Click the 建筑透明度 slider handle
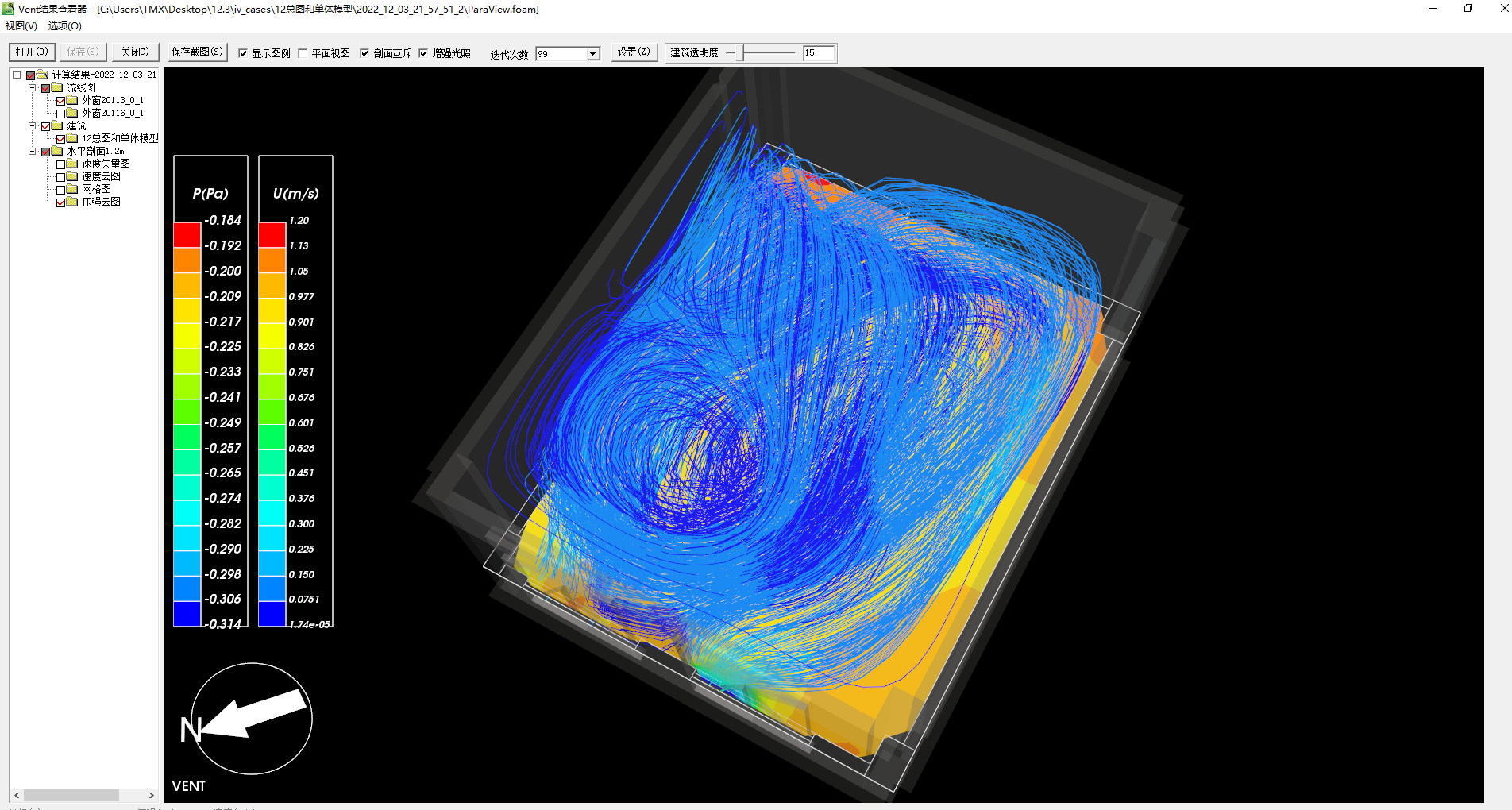 click(x=741, y=53)
